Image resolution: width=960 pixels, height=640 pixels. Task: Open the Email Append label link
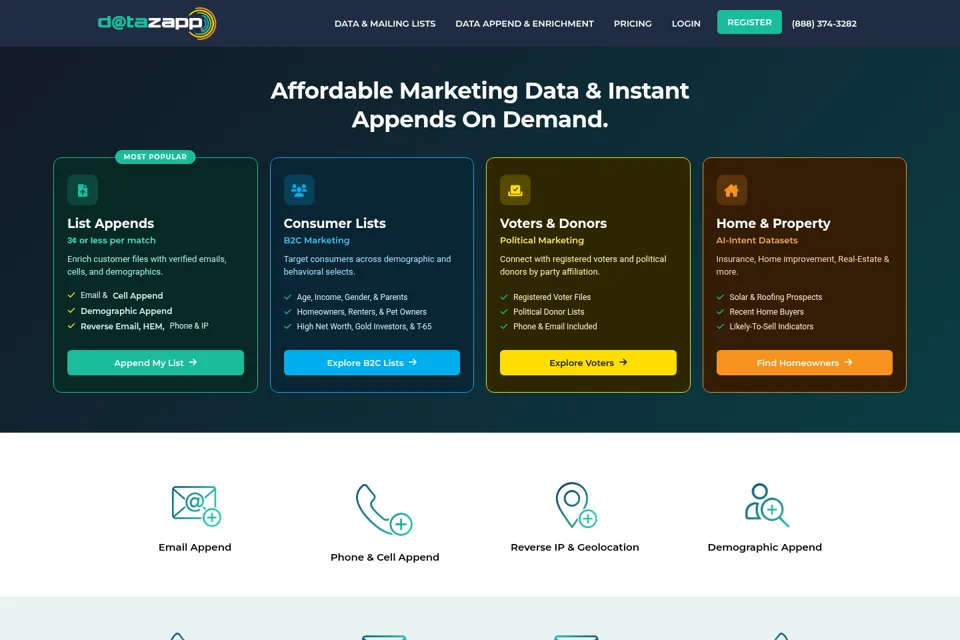[195, 547]
